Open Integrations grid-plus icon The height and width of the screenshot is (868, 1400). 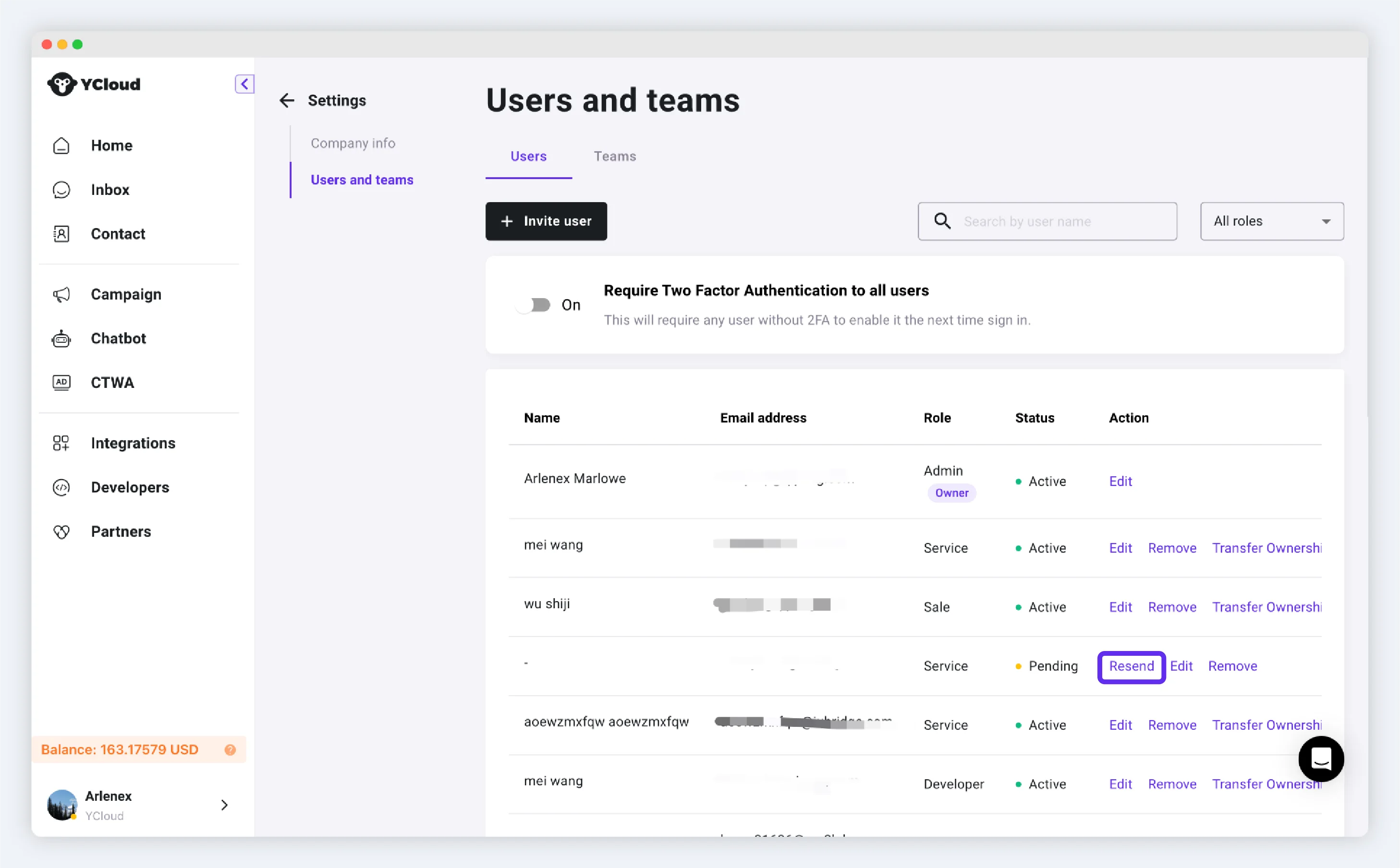point(61,443)
